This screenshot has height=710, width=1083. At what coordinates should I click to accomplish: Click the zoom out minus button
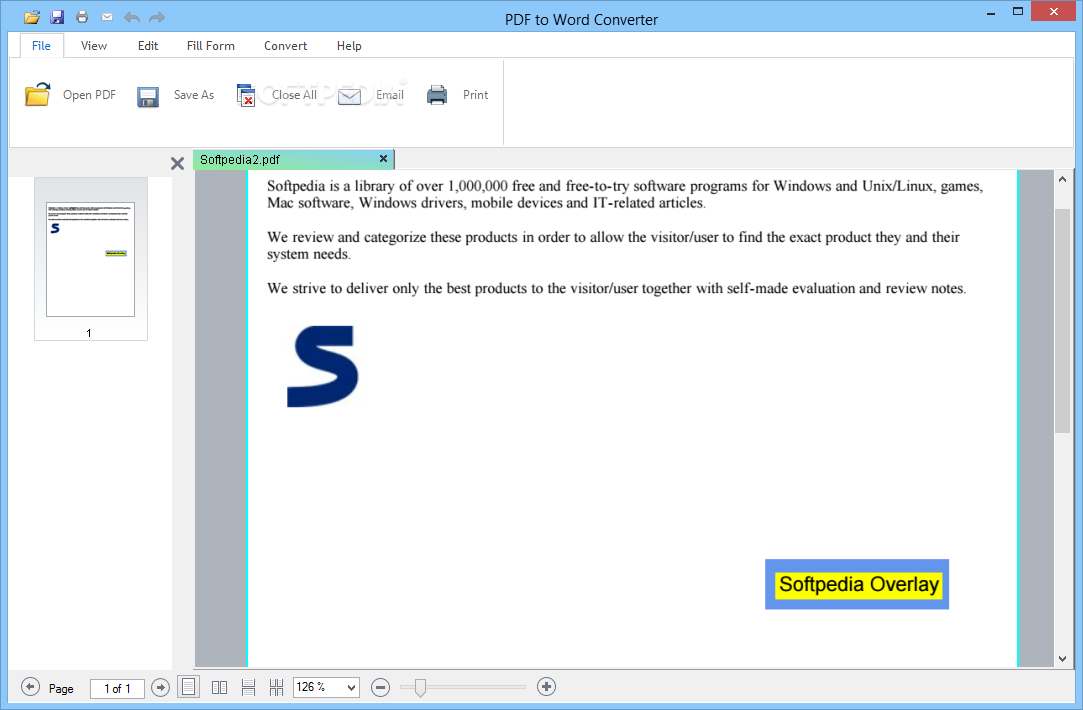[381, 687]
